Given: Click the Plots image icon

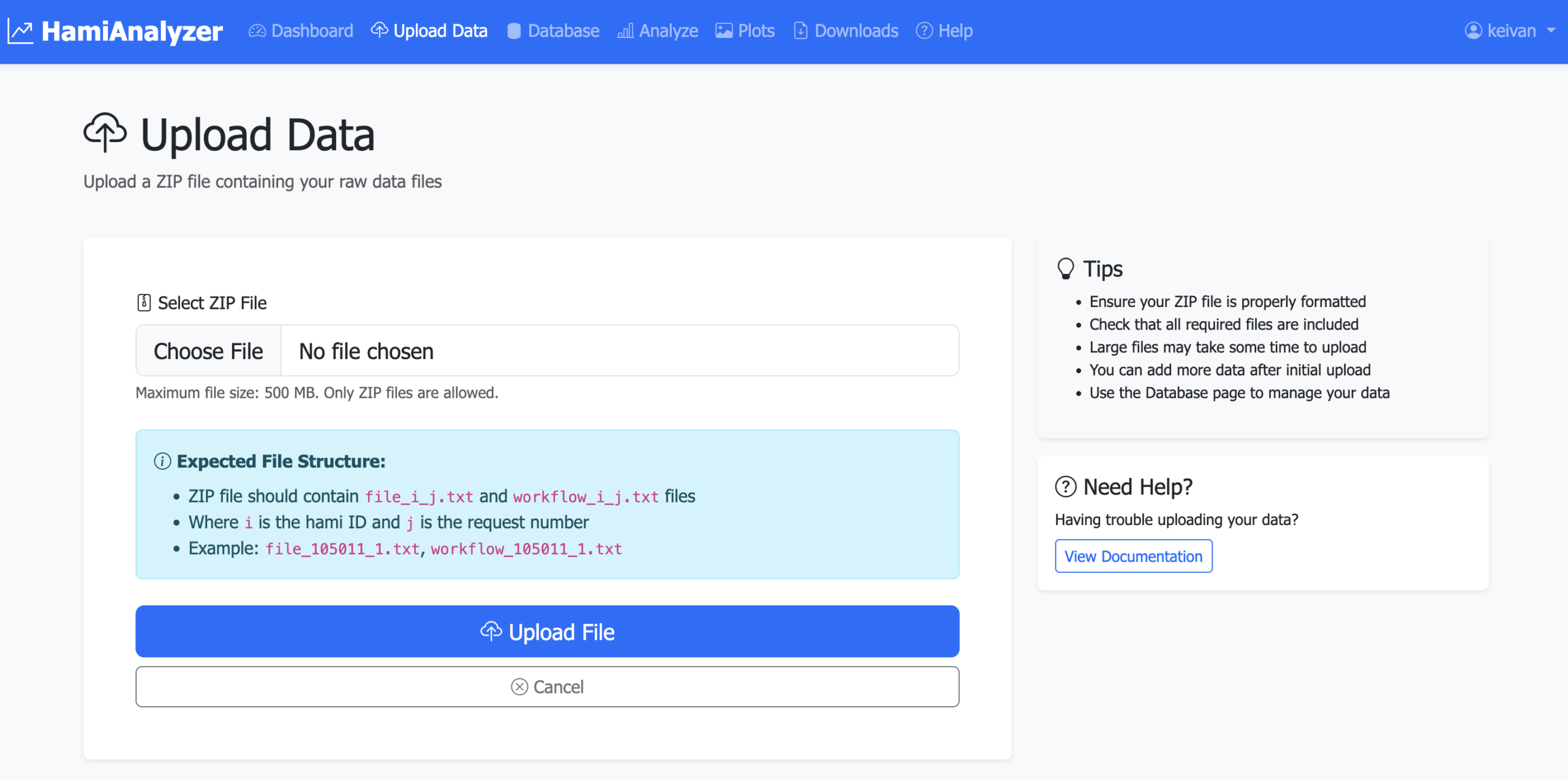Looking at the screenshot, I should pyautogui.click(x=724, y=31).
